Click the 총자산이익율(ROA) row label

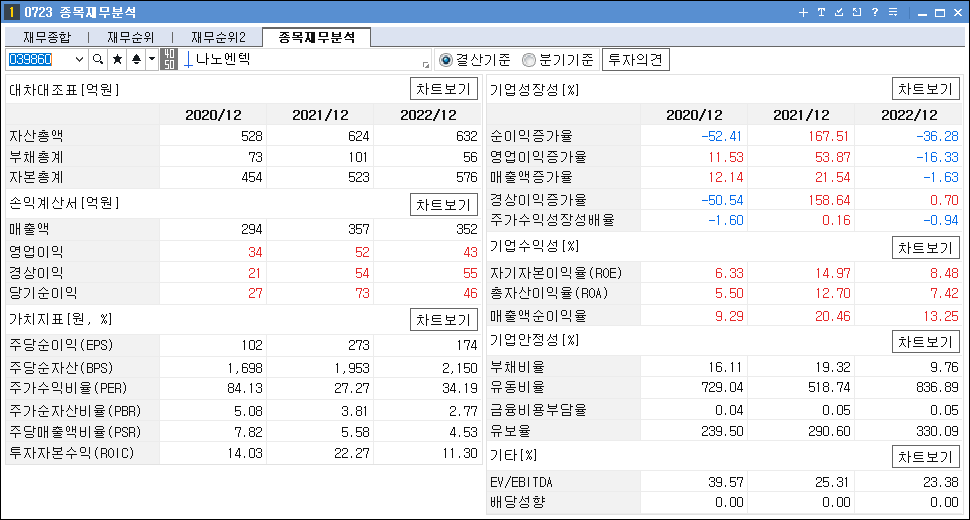click(549, 294)
